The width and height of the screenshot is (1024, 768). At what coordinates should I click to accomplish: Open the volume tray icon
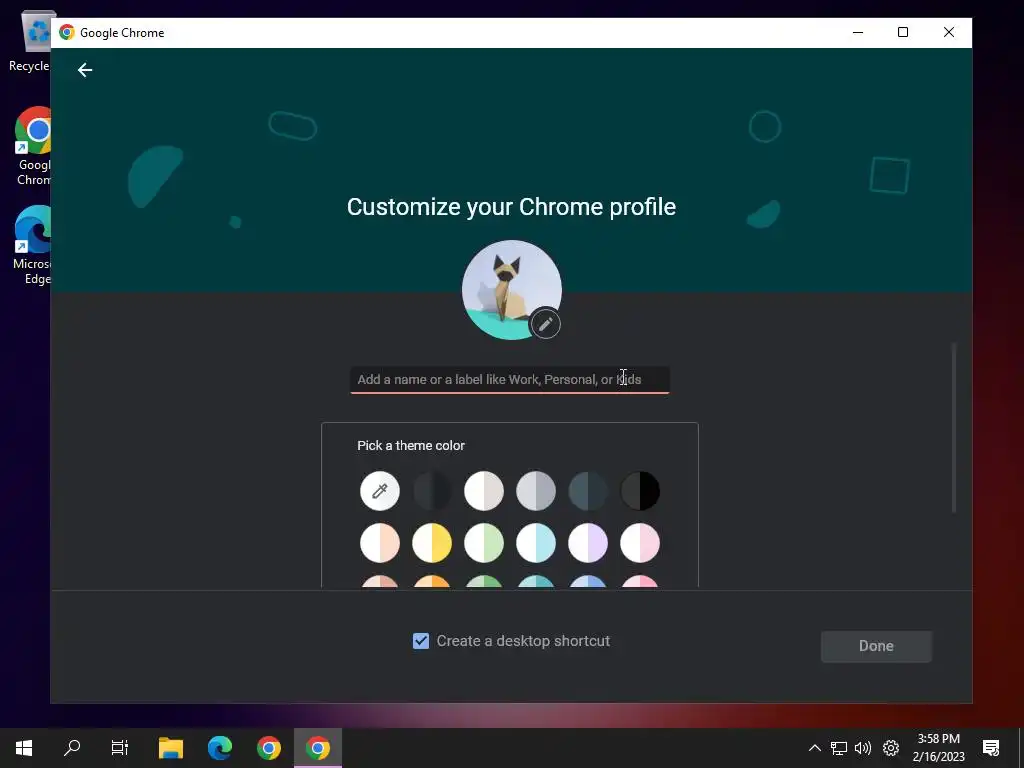pyautogui.click(x=863, y=748)
